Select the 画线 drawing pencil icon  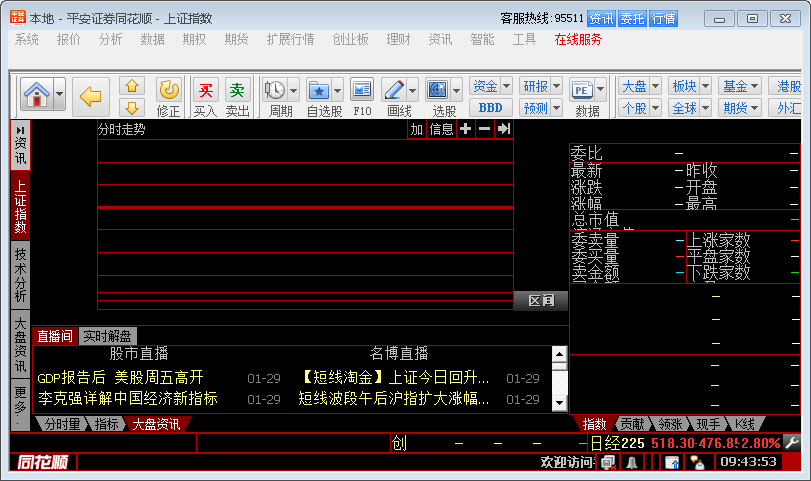[394, 90]
